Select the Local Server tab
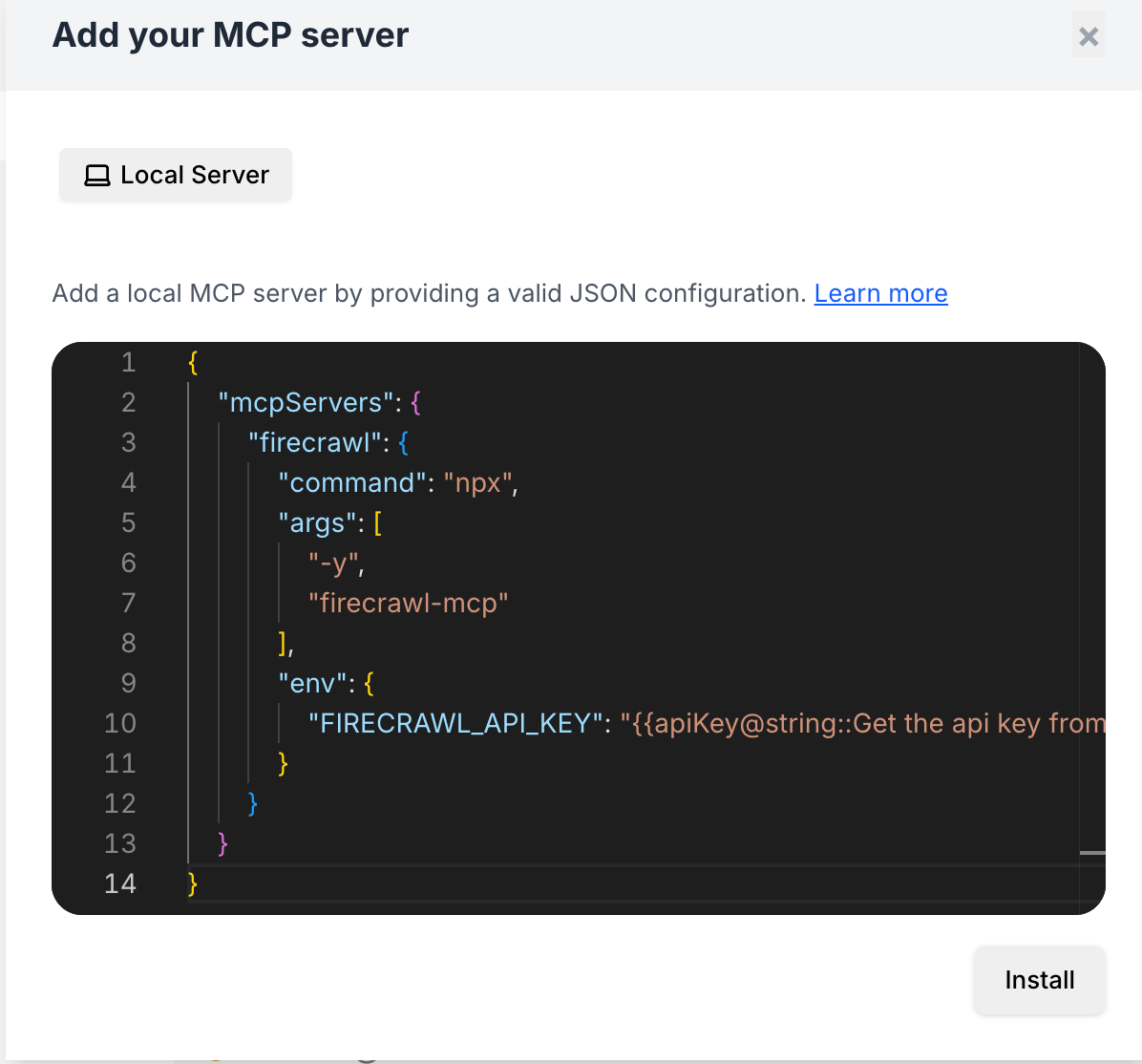The image size is (1142, 1064). point(176,175)
